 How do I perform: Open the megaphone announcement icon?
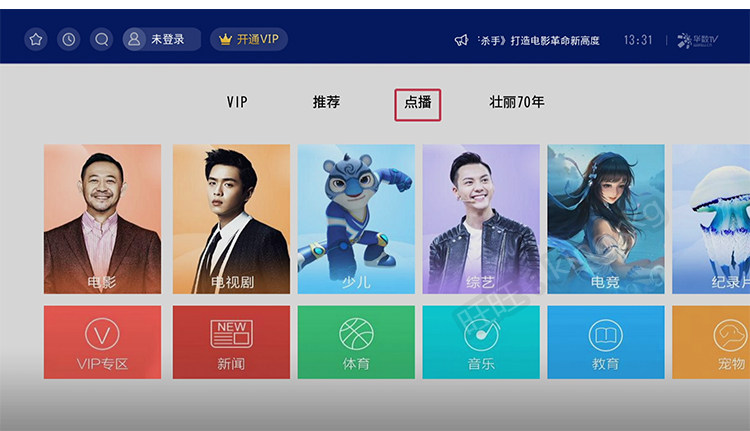461,40
